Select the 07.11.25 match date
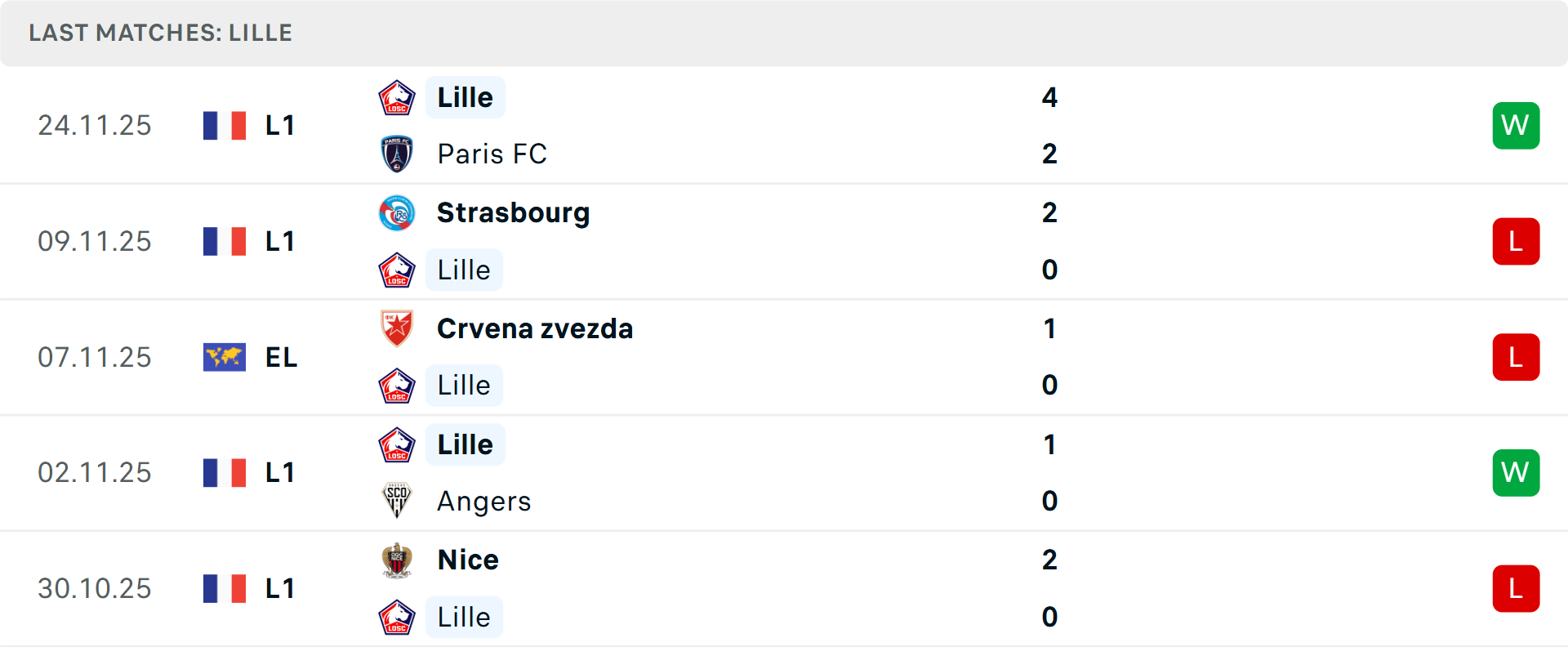This screenshot has height=647, width=1568. [95, 357]
